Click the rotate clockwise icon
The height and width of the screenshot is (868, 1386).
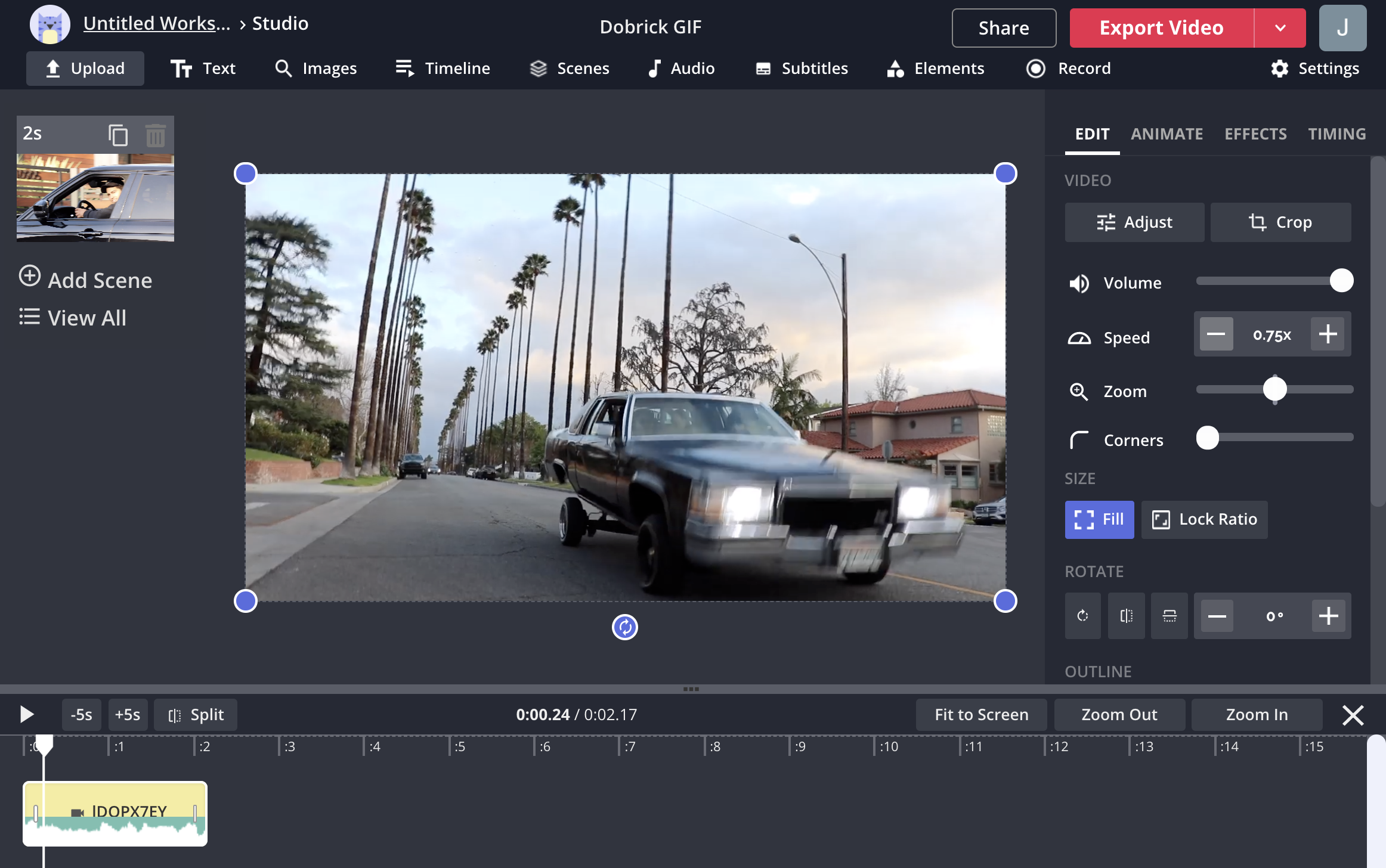coord(1082,616)
